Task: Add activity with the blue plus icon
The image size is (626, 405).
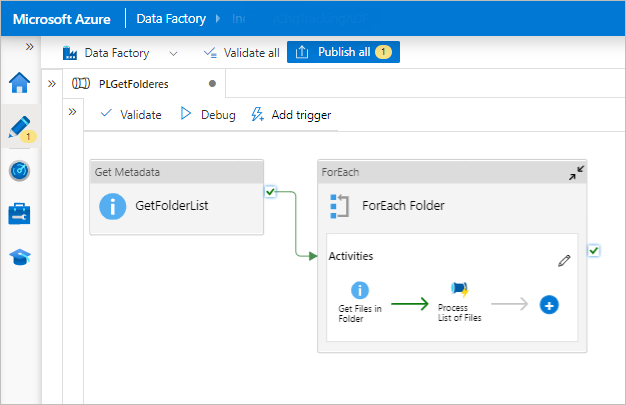Action: point(549,304)
